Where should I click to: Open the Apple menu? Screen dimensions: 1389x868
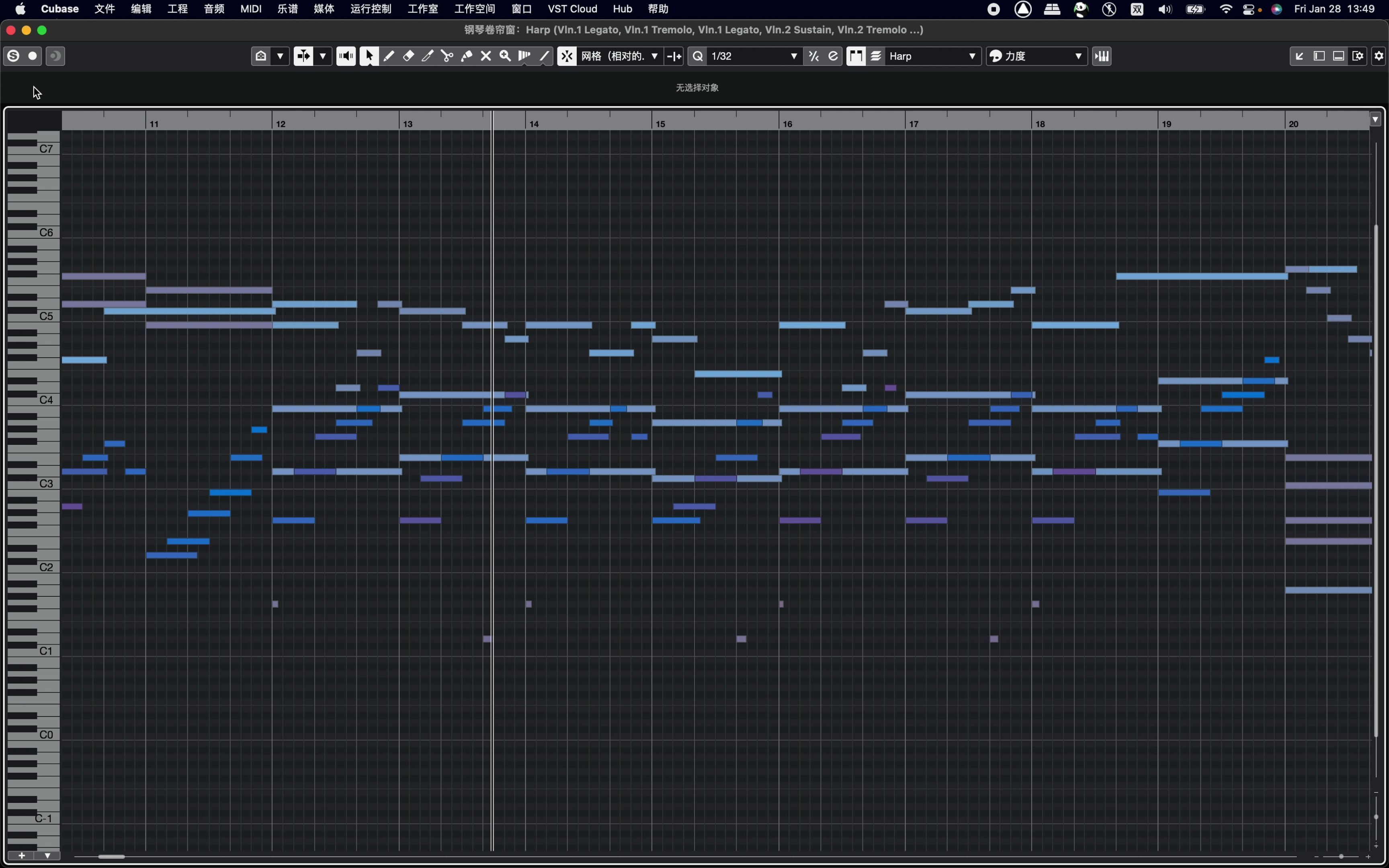click(20, 8)
